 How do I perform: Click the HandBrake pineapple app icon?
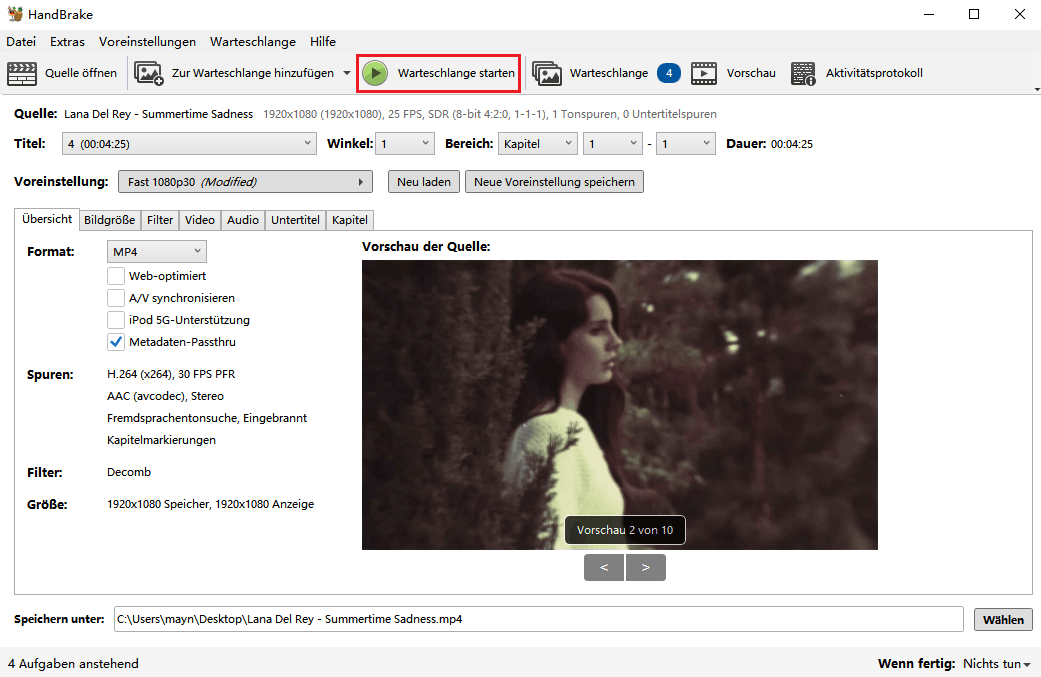pos(14,14)
